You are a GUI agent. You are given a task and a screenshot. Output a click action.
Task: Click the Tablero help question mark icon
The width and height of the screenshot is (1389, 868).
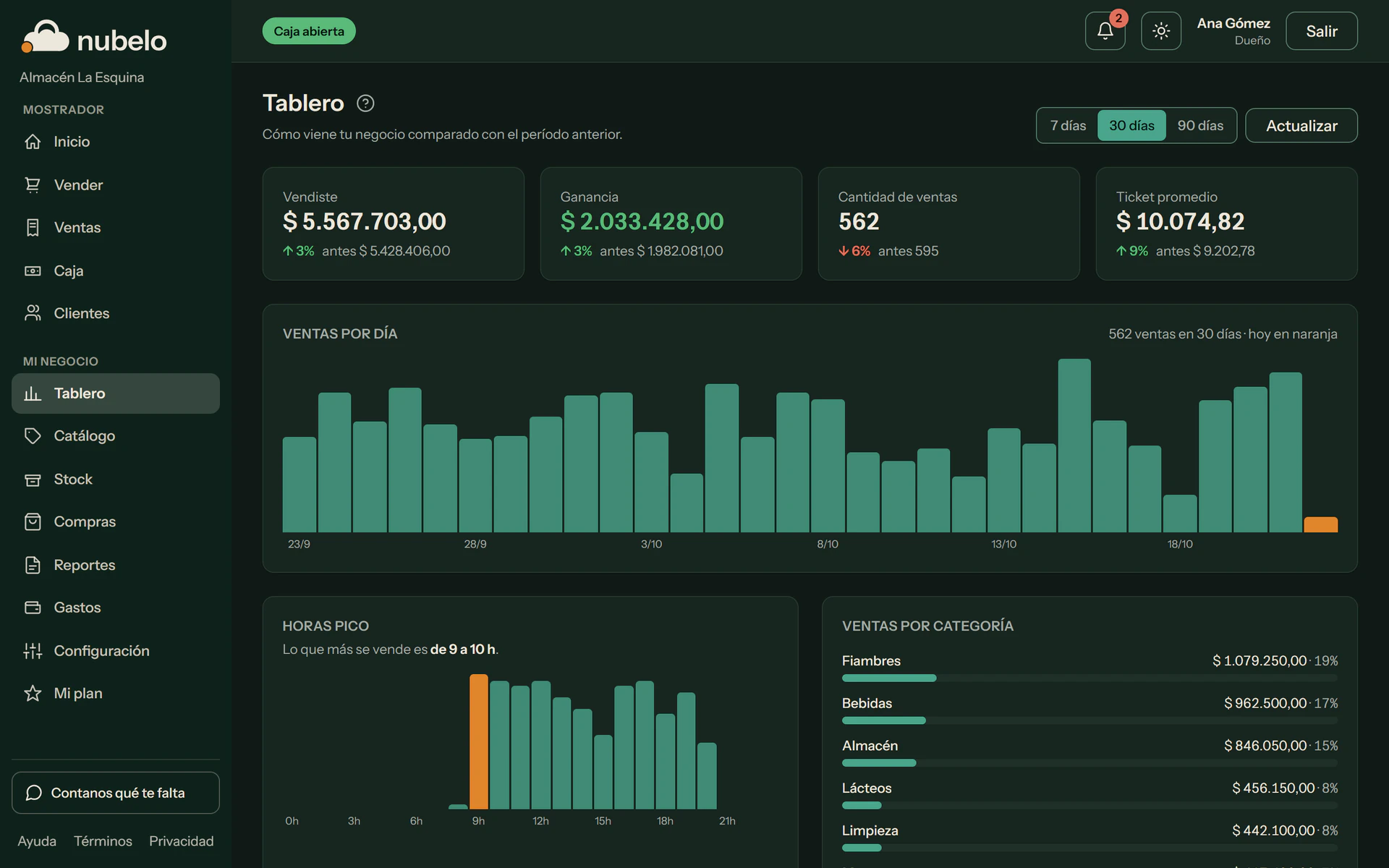pos(365,103)
